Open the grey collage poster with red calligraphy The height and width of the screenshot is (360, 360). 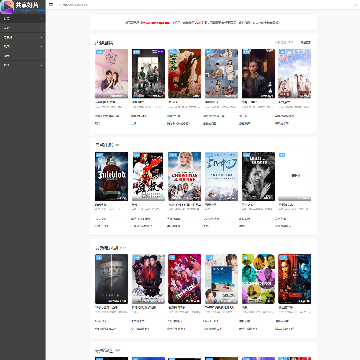click(x=221, y=74)
